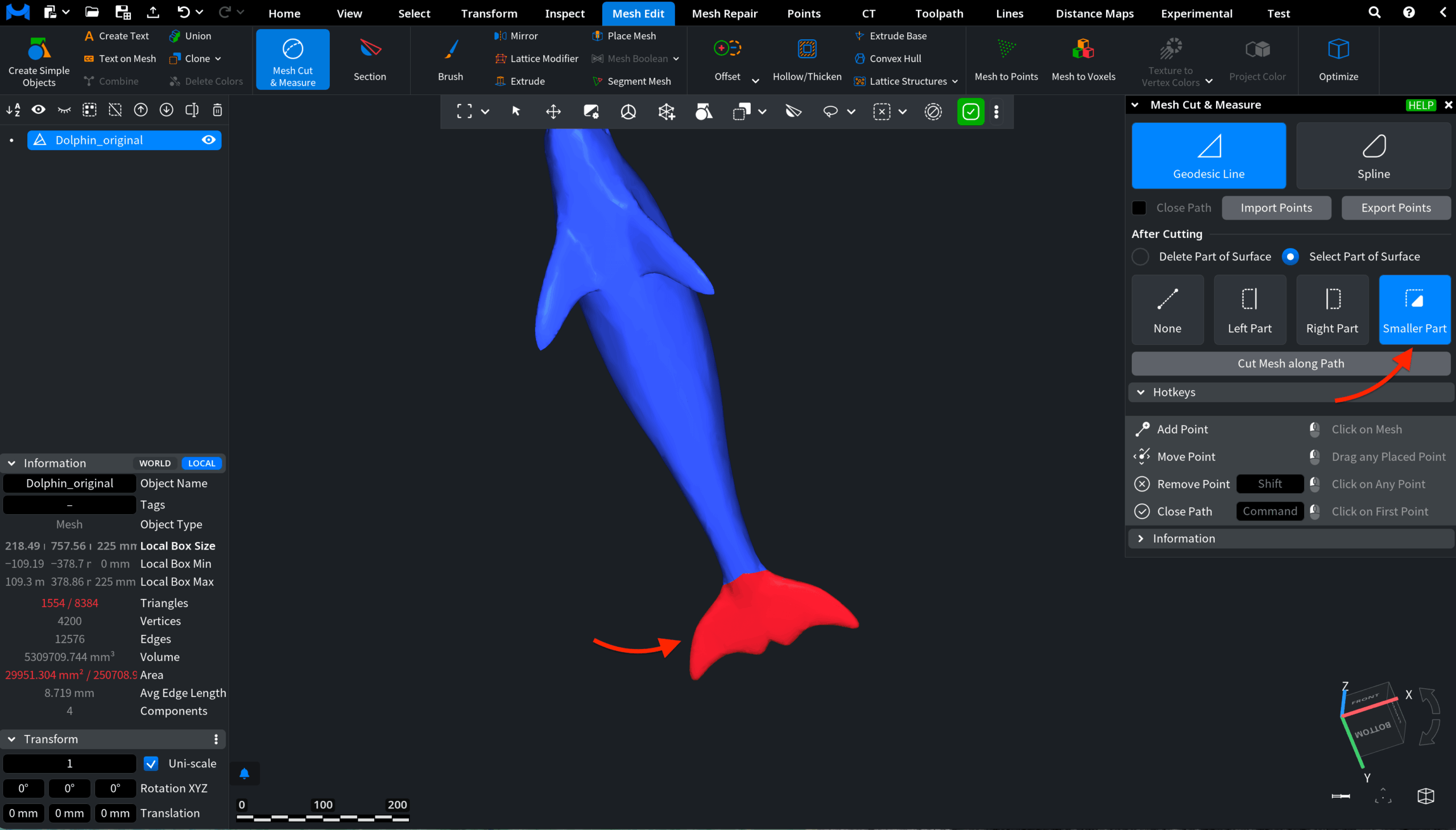The image size is (1456, 830).
Task: Expand the Information section in the right panel
Action: (1141, 539)
